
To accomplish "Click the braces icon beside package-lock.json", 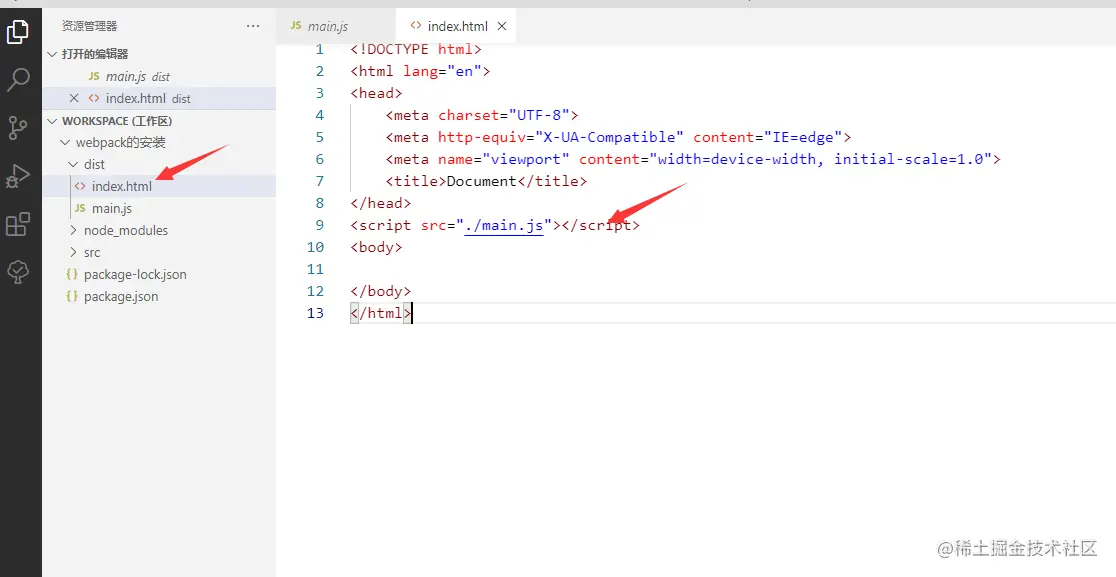I will coord(71,274).
